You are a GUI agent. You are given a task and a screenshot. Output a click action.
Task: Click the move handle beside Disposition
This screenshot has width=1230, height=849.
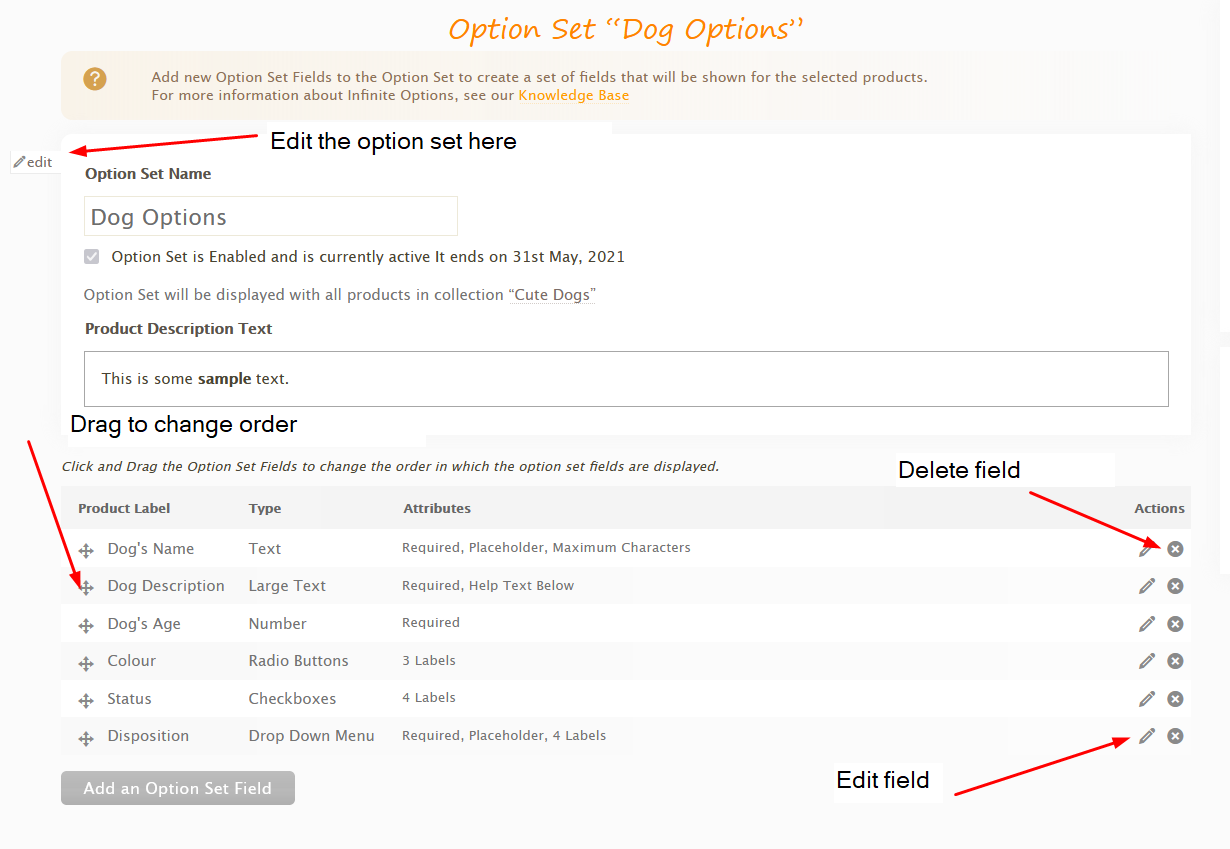(86, 738)
